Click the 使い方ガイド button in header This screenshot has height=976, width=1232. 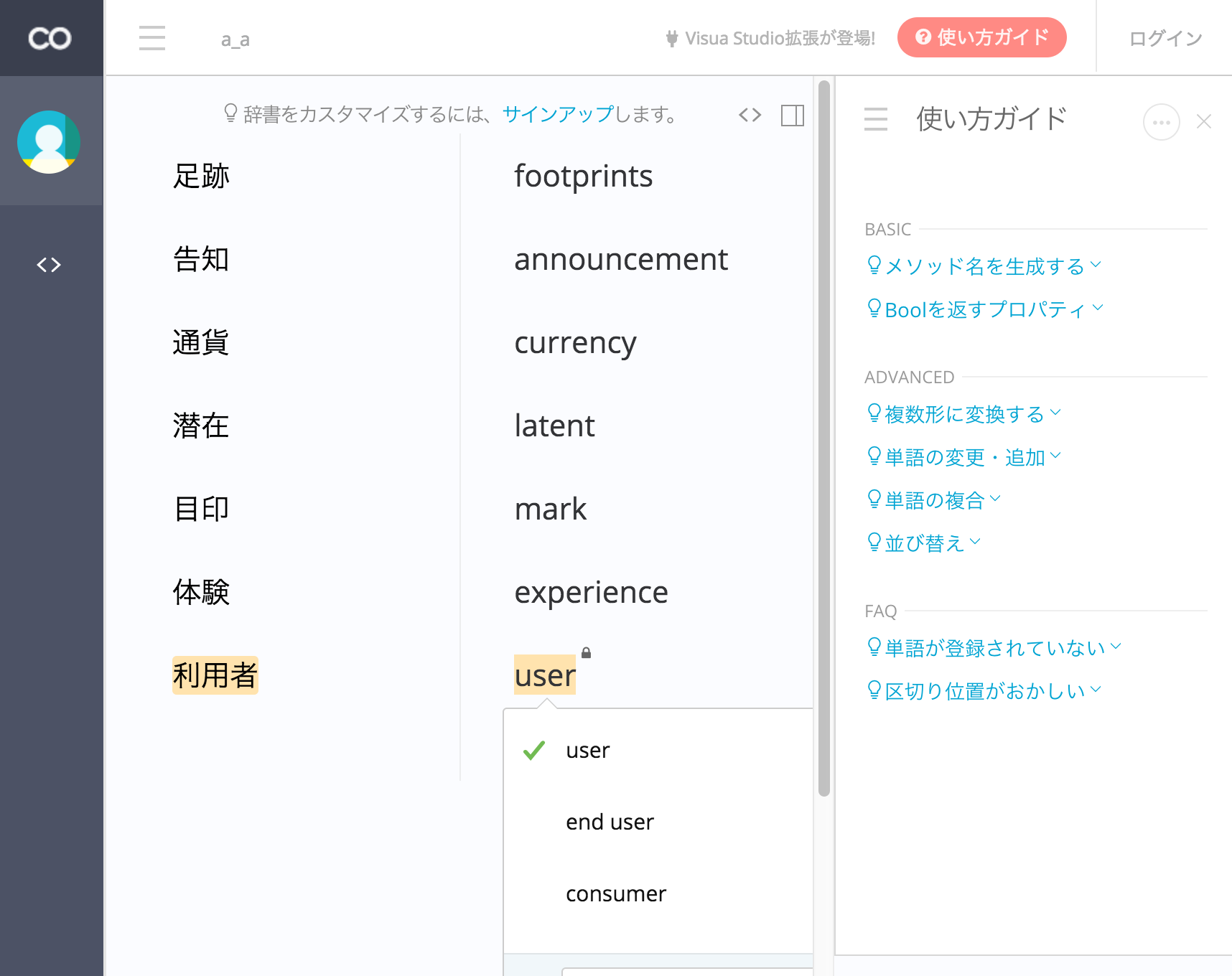pos(981,37)
